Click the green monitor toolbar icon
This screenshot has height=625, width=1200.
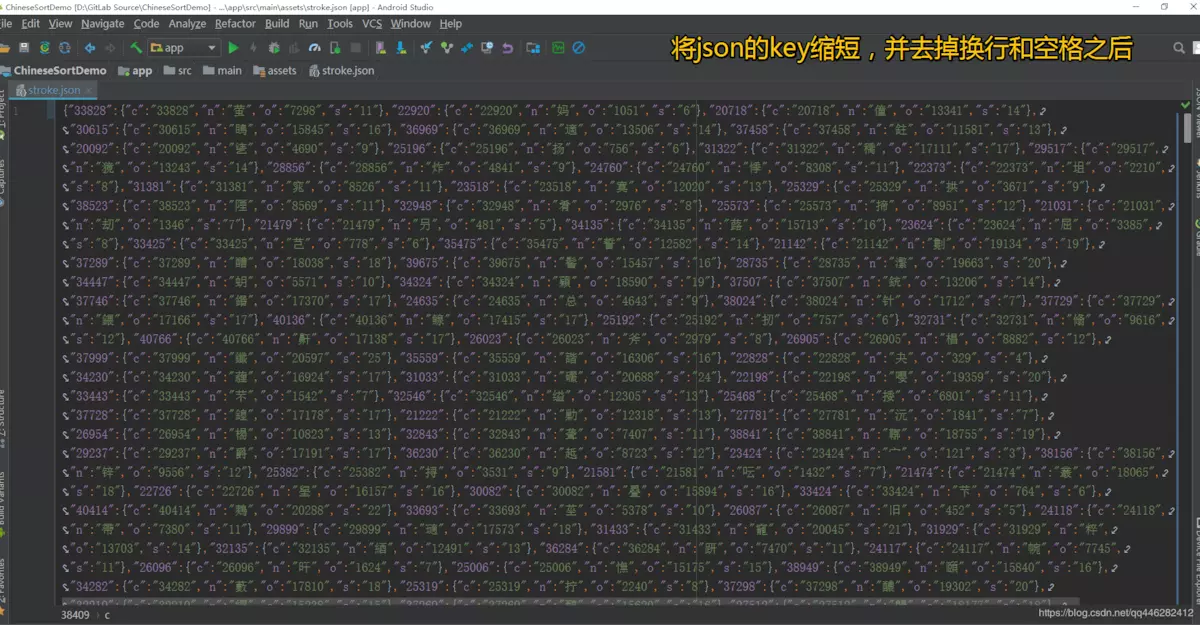coord(558,47)
